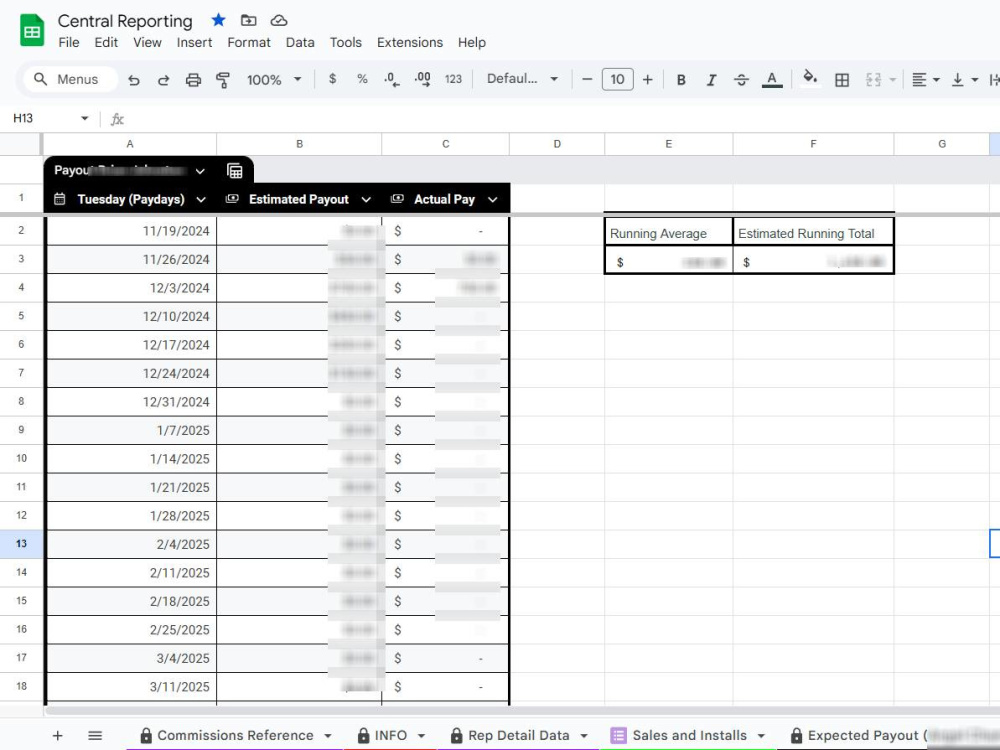
Task: Star the Central Reporting document
Action: tap(219, 20)
